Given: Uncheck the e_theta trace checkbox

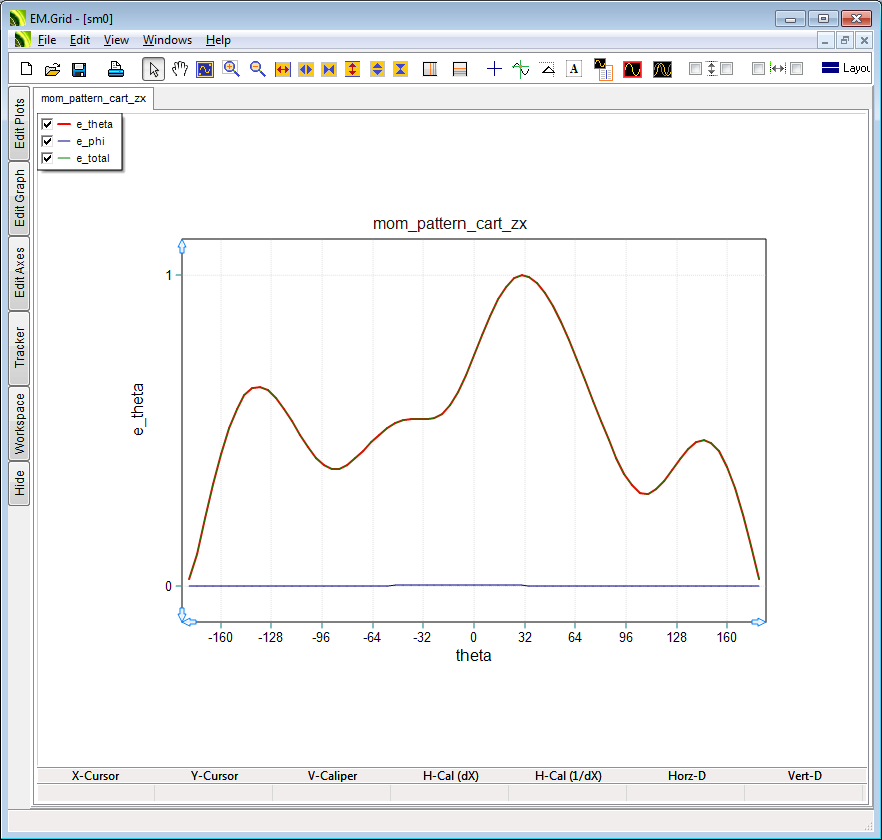Looking at the screenshot, I should (47, 124).
